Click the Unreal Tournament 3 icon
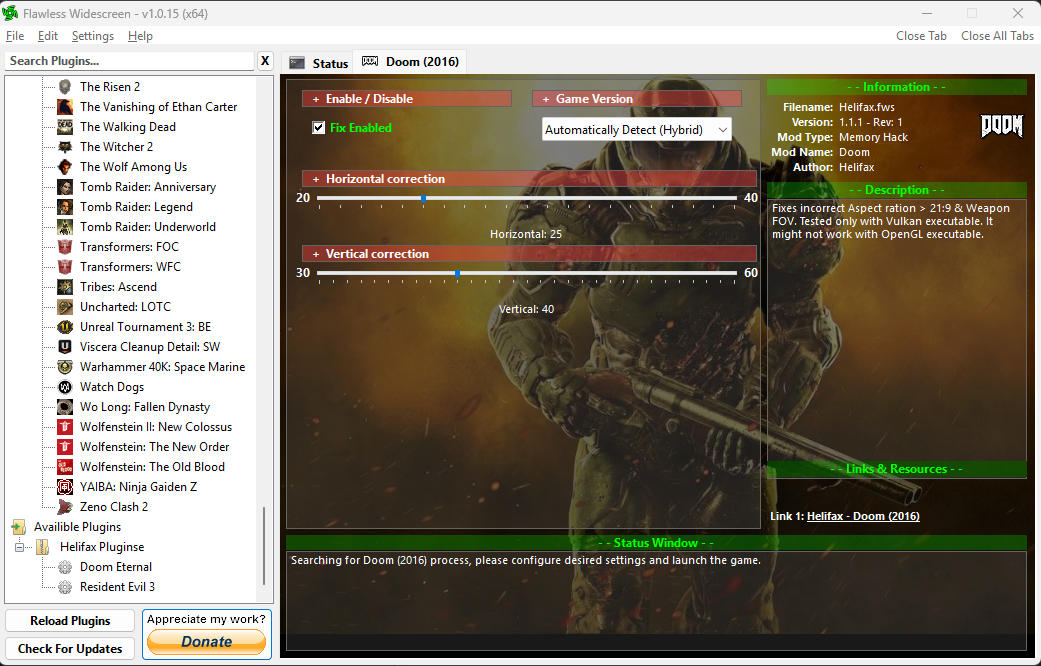The height and width of the screenshot is (666, 1041). point(65,327)
